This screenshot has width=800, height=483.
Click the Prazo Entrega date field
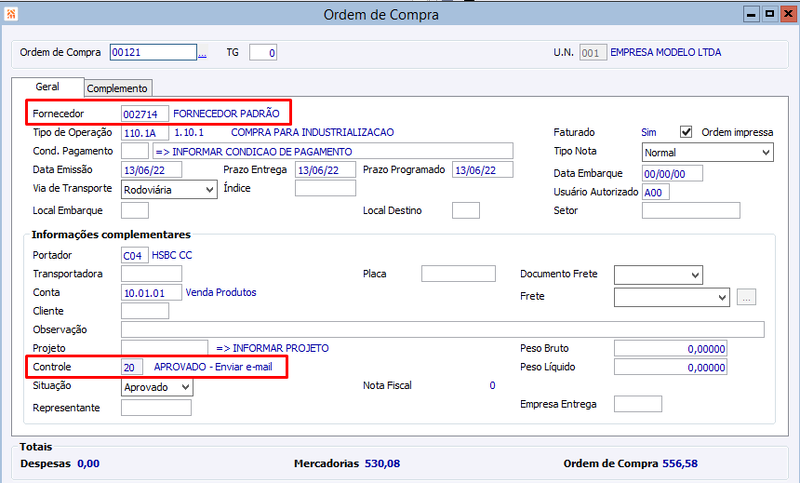(325, 170)
